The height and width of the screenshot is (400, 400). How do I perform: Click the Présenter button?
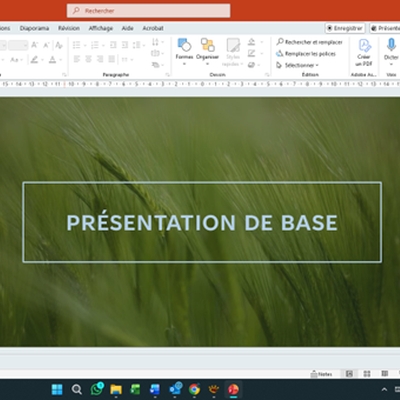[385, 28]
